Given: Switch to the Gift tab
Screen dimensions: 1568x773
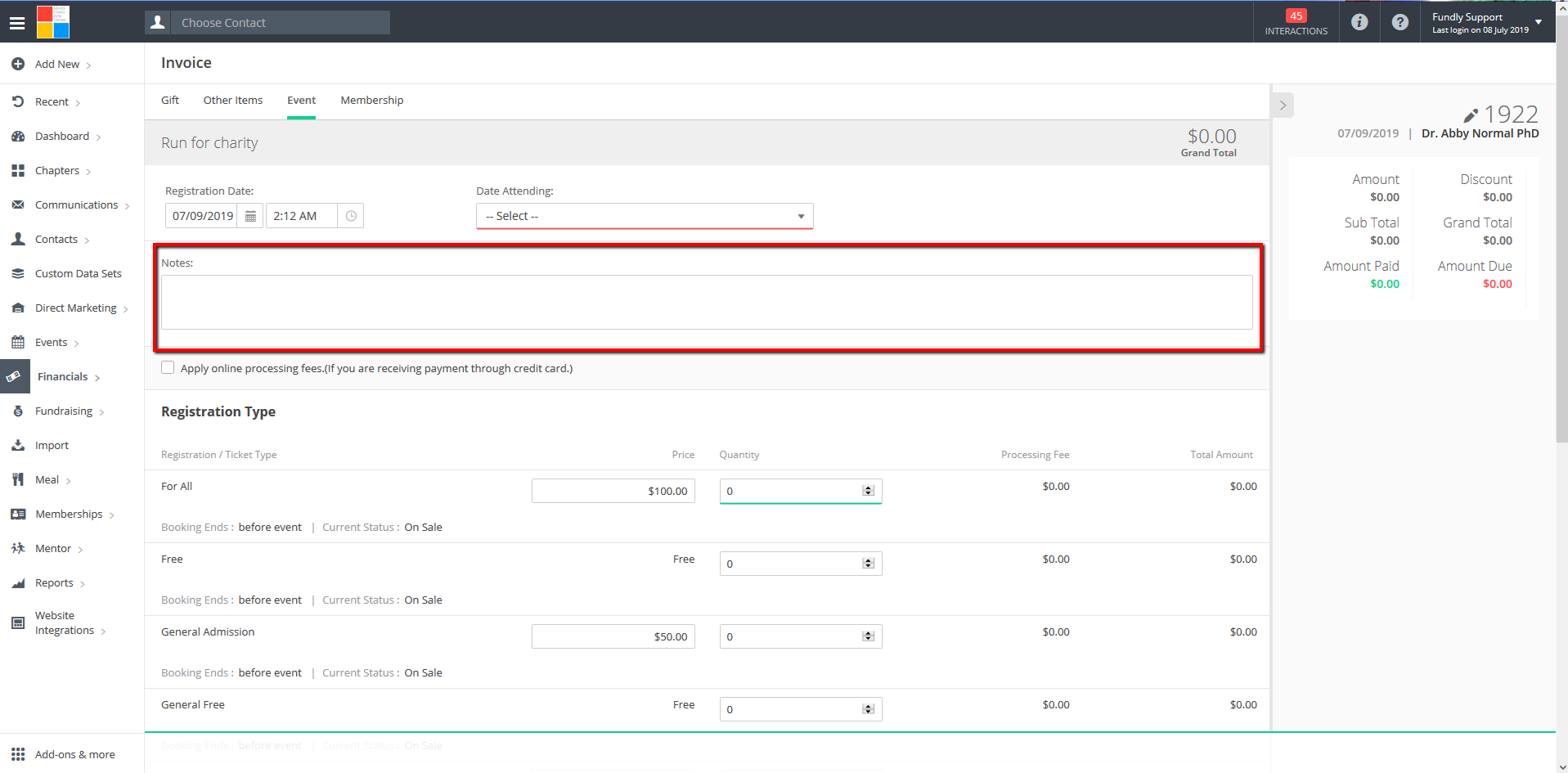Looking at the screenshot, I should [170, 101].
